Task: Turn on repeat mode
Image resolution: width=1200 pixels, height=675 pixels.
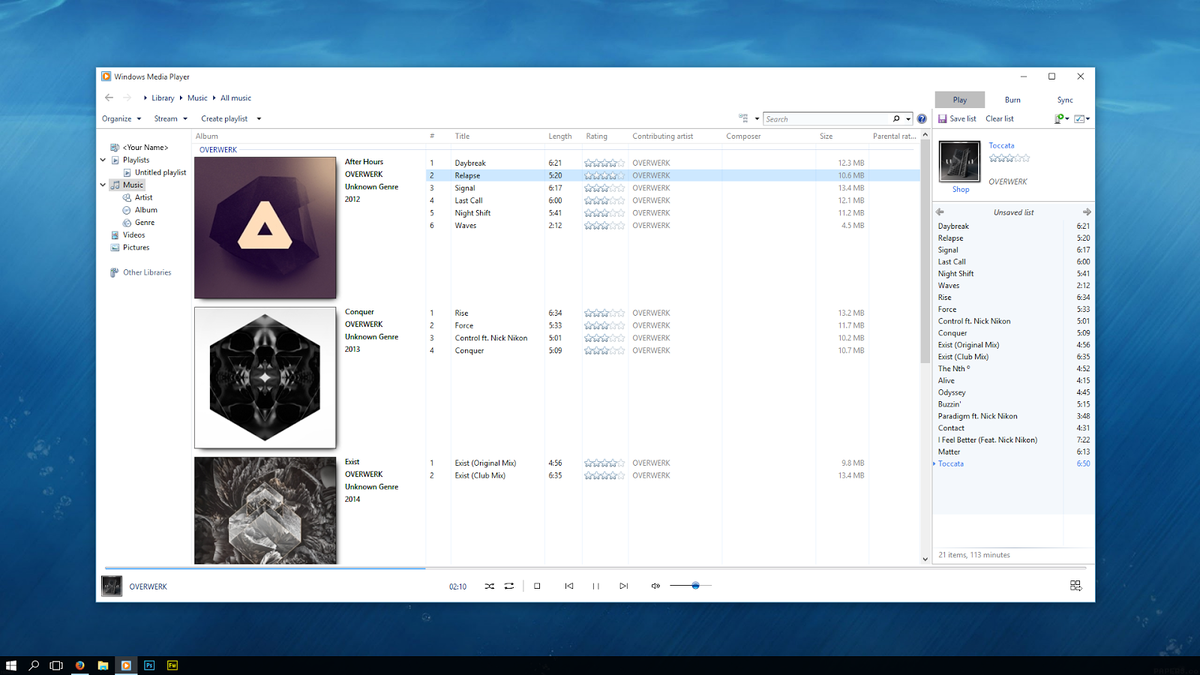Action: point(509,586)
